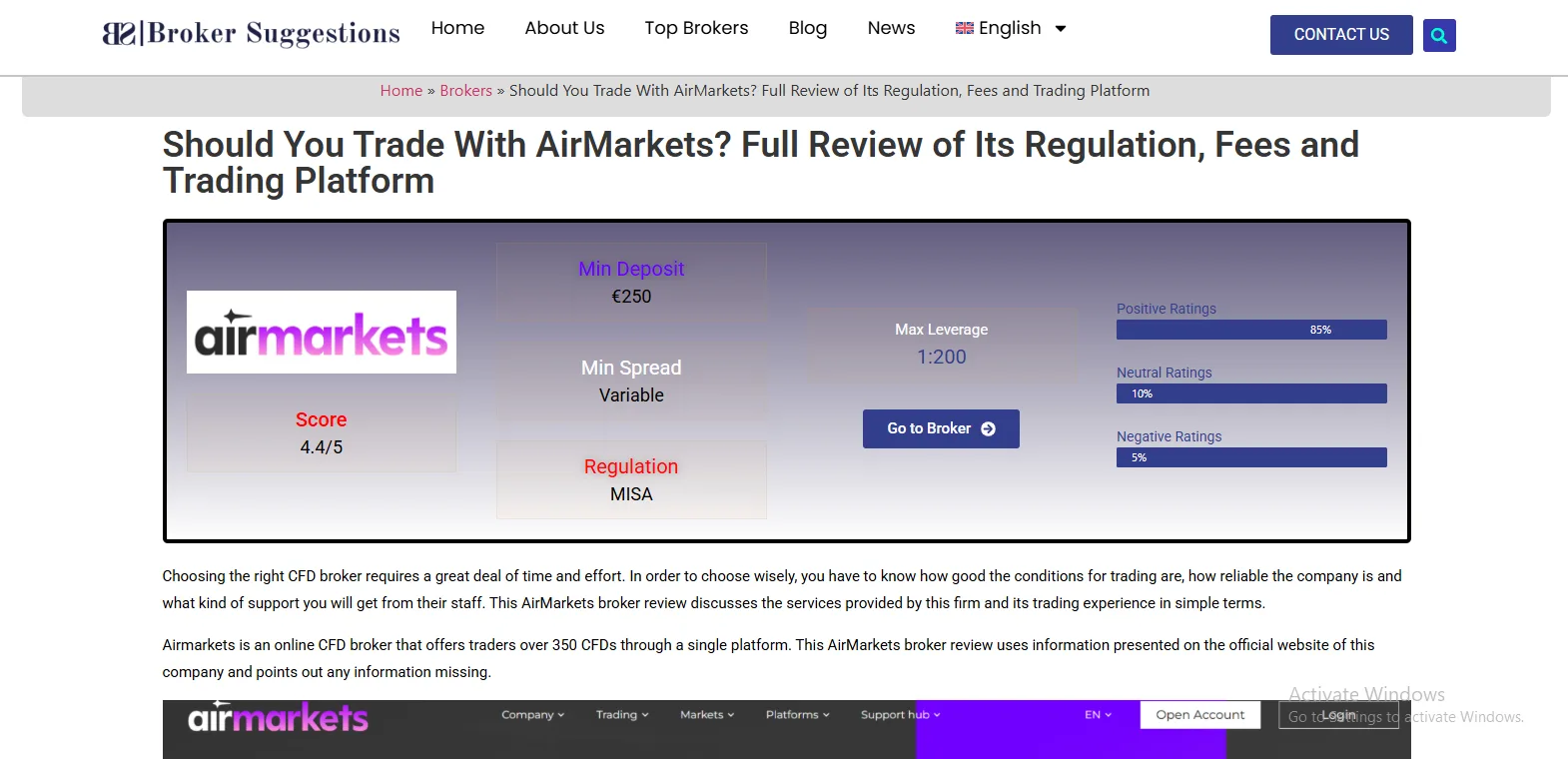Click the Min Deposit label

(x=631, y=269)
